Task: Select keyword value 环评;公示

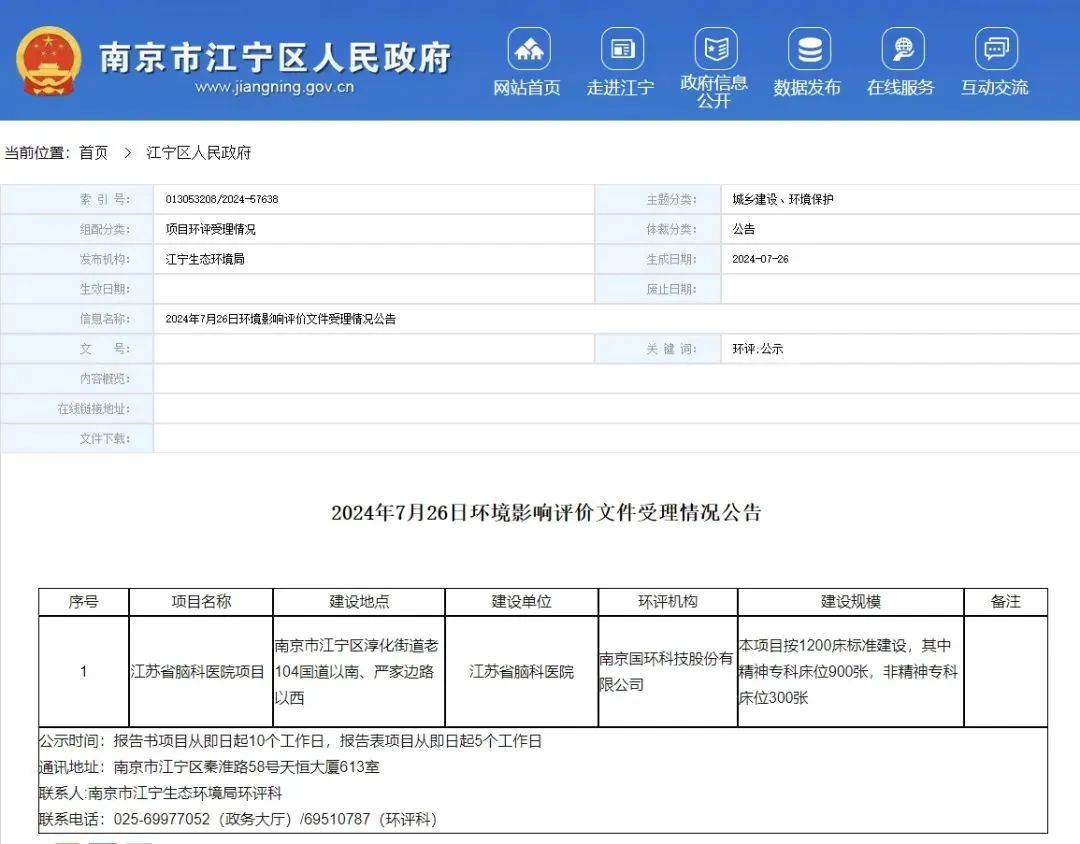Action: (x=758, y=349)
